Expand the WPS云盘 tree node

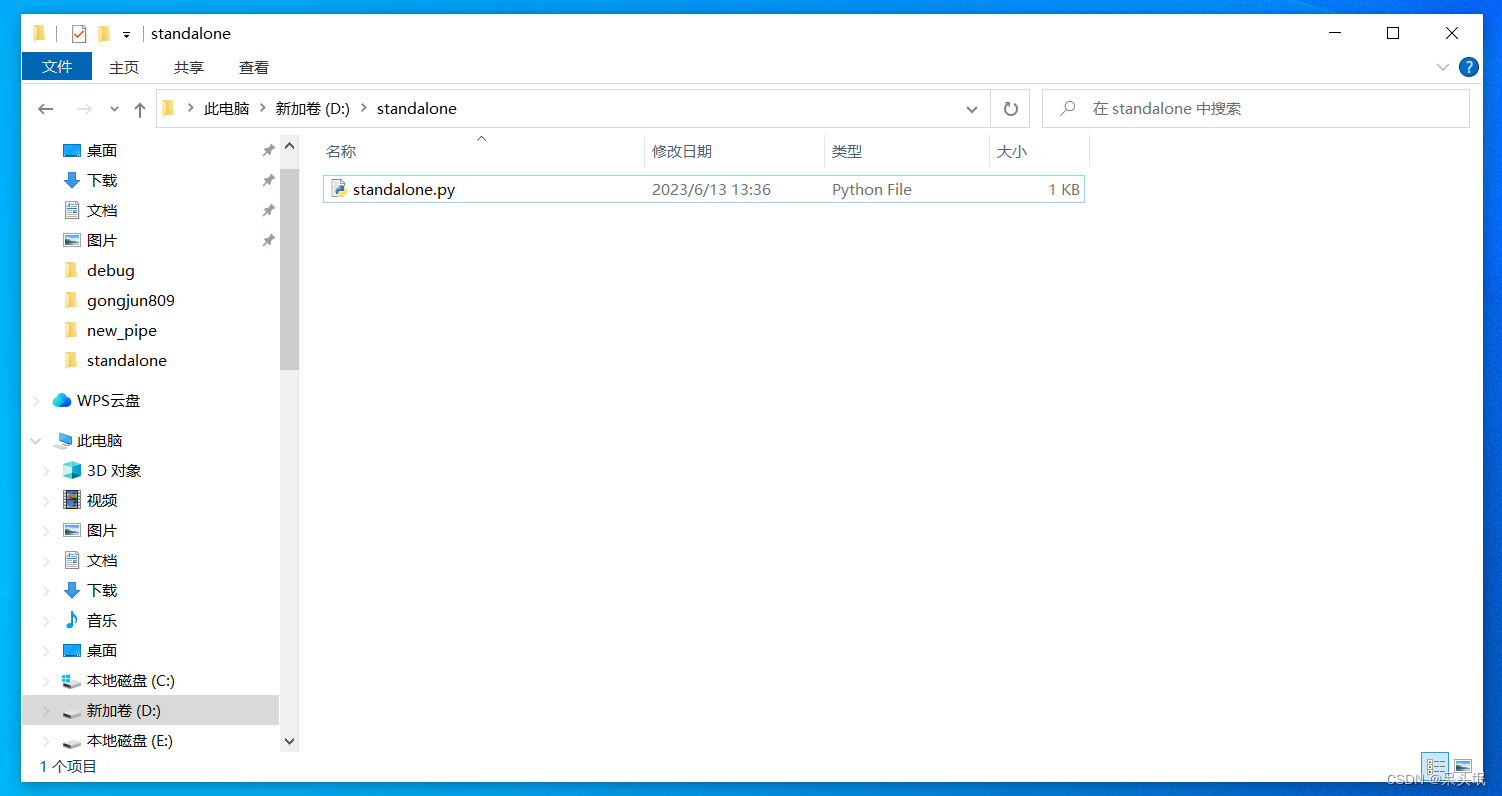[36, 401]
